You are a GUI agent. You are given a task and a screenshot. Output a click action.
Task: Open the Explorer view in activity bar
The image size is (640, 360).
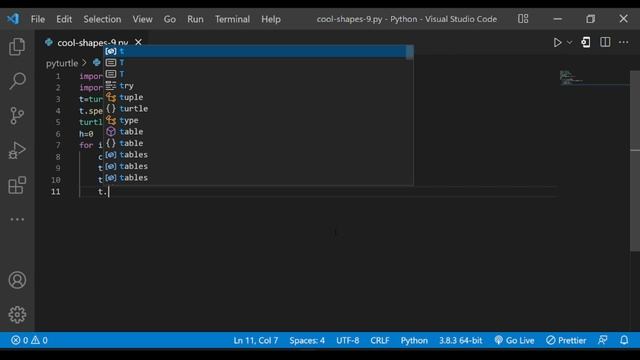(17, 46)
